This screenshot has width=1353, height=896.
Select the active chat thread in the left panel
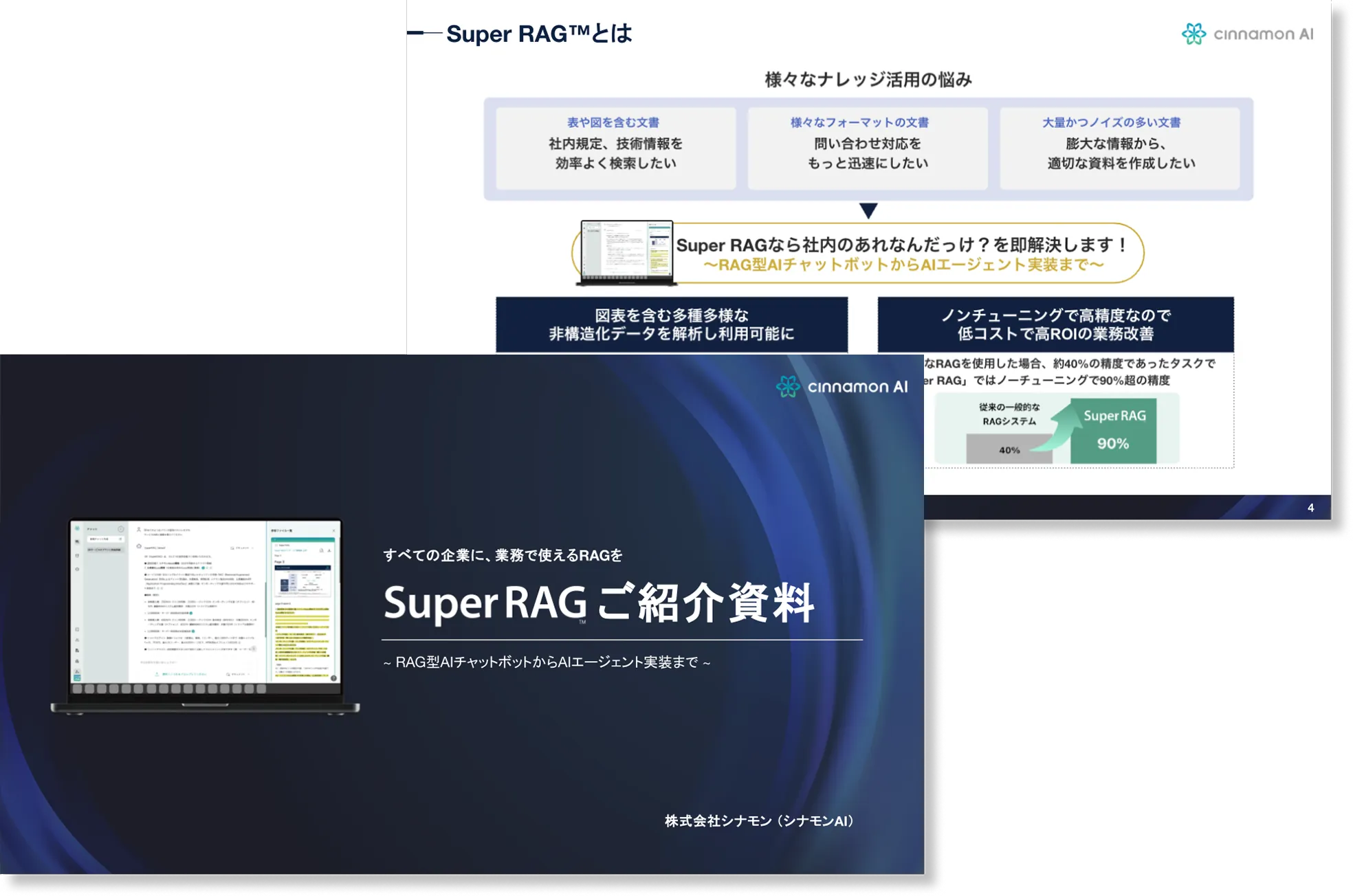[104, 550]
